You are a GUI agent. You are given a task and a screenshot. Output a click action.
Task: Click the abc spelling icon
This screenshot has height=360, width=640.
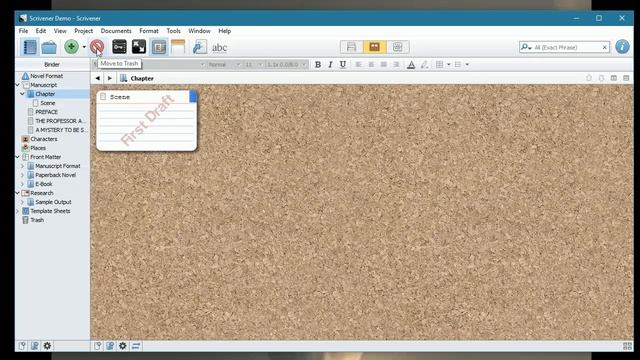[220, 47]
